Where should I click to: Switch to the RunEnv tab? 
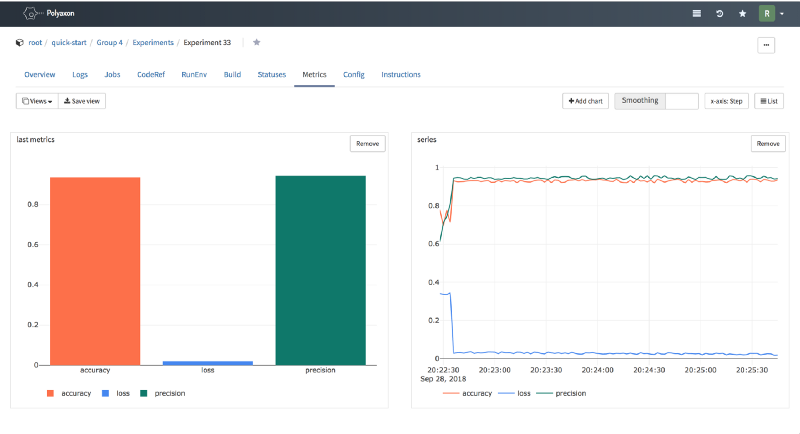point(194,74)
